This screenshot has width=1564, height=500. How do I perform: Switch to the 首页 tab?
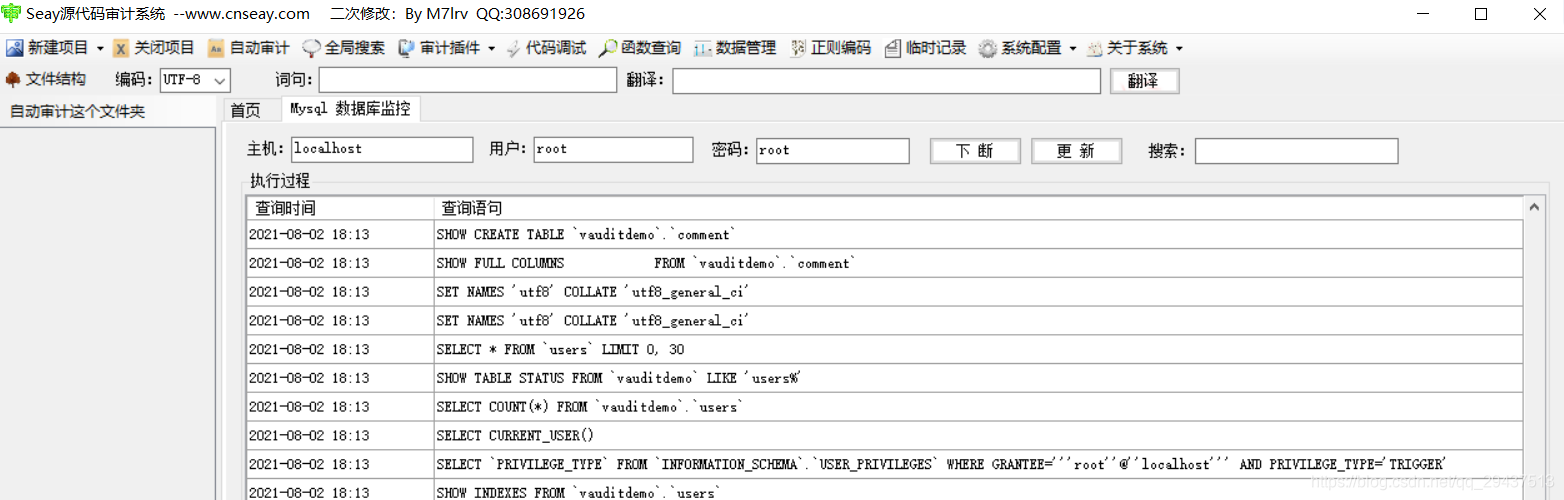coord(246,110)
